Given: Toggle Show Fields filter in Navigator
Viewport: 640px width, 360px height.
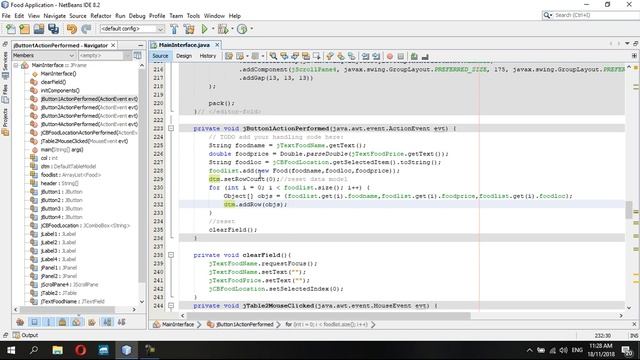Looking at the screenshot, I should point(34,322).
